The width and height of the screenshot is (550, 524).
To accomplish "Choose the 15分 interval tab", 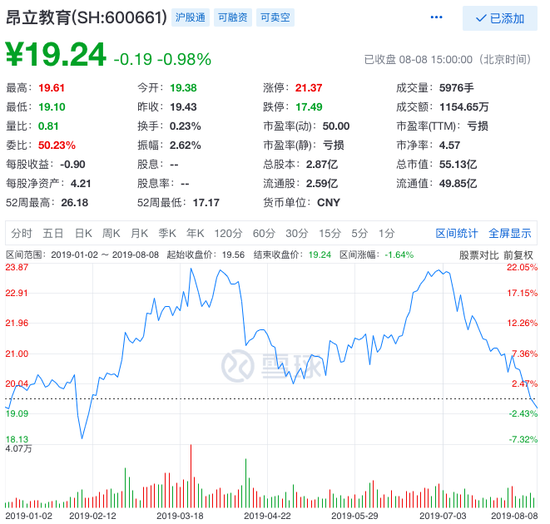I will point(330,233).
